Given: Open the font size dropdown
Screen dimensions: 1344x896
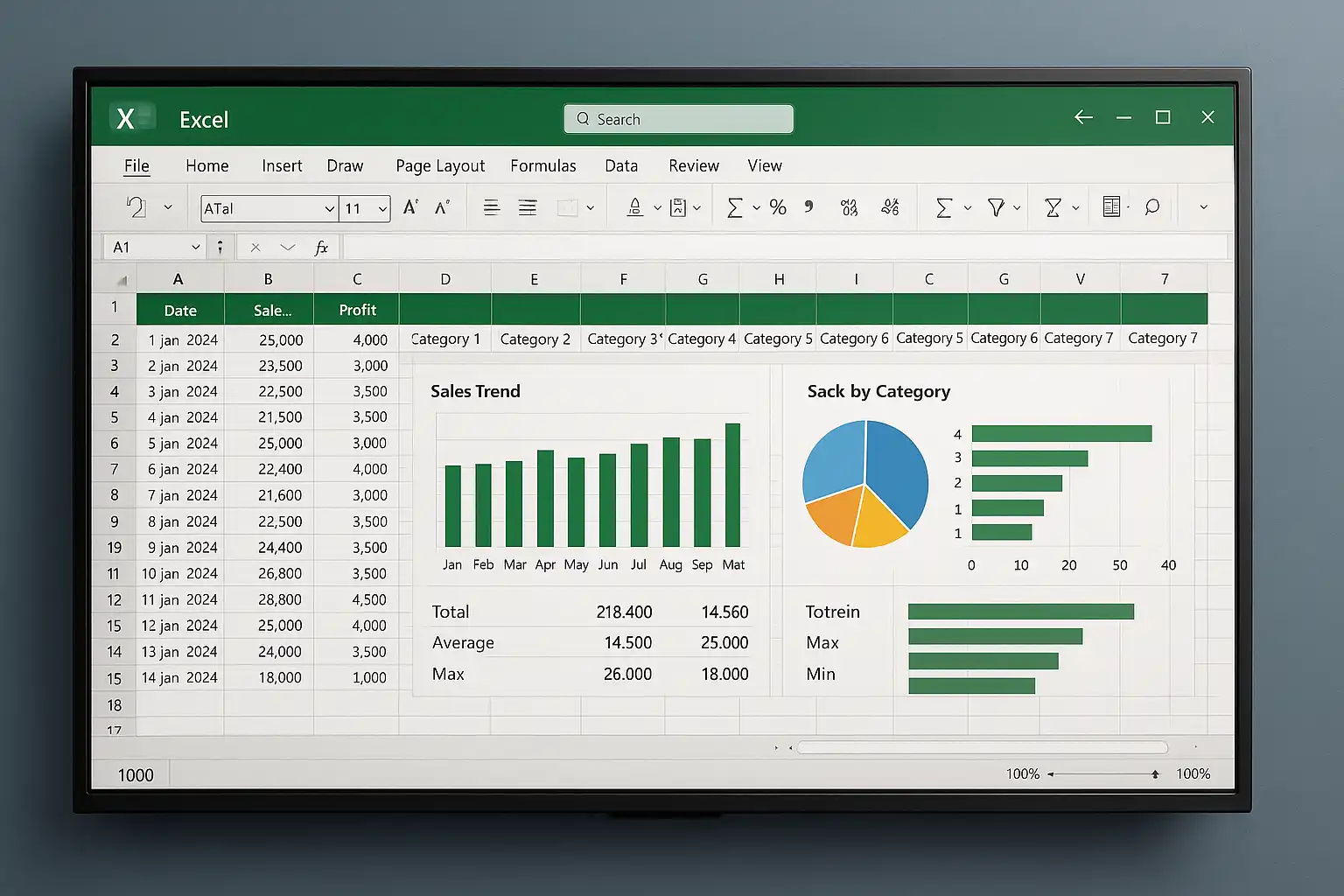Looking at the screenshot, I should tap(382, 208).
